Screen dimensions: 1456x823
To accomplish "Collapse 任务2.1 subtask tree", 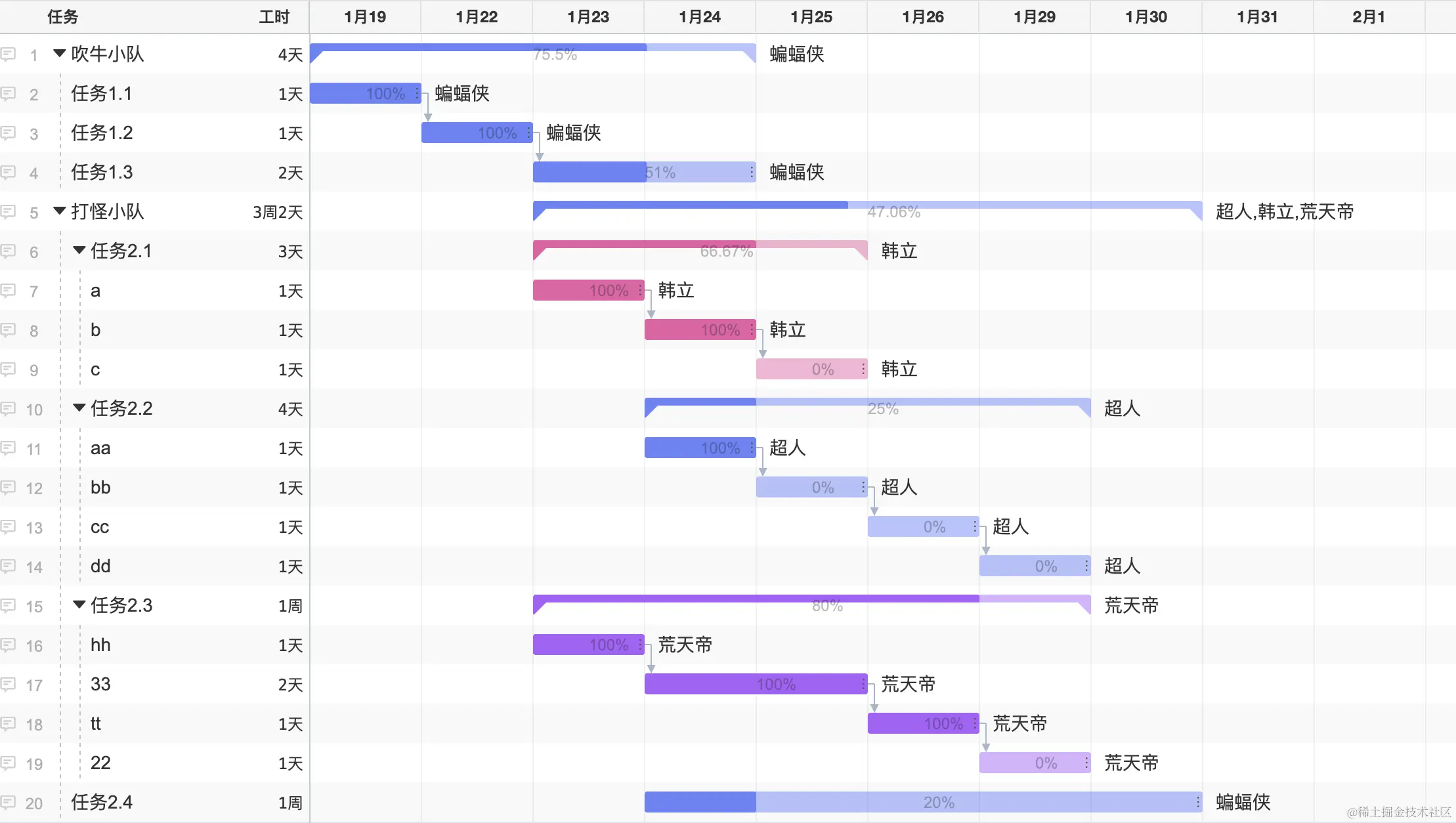I will [x=79, y=250].
